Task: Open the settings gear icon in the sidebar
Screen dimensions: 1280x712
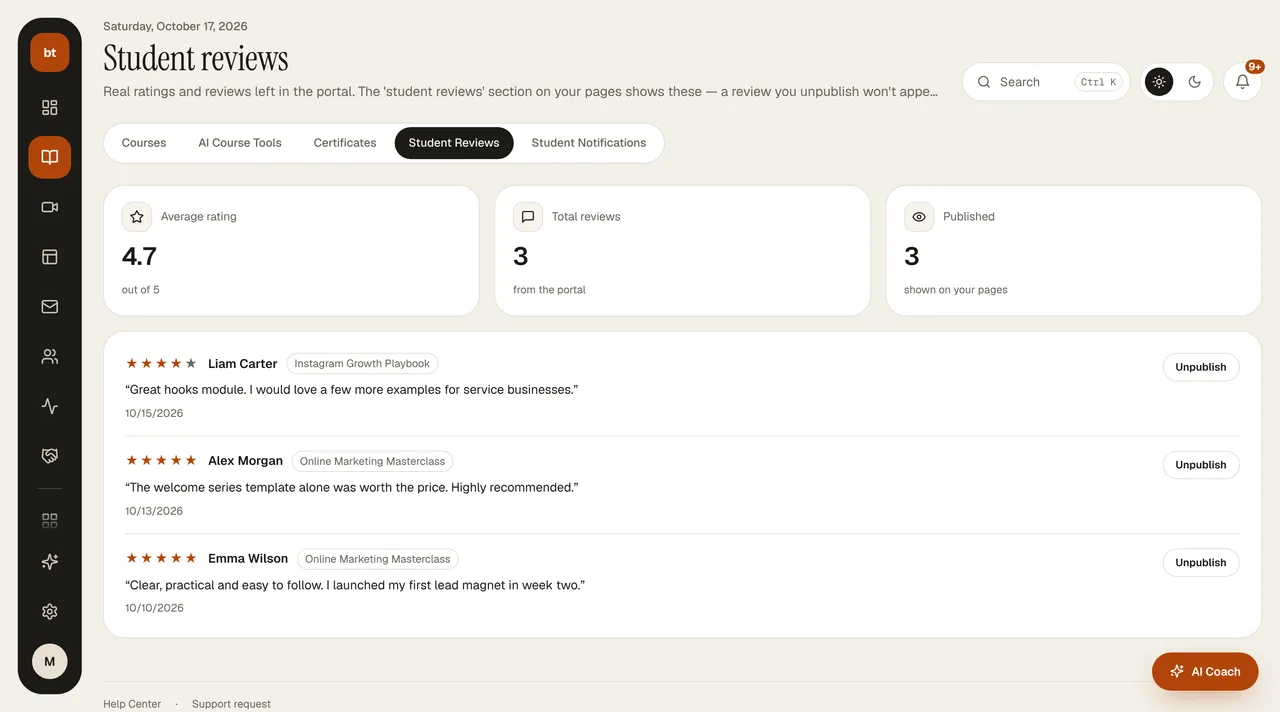Action: (x=50, y=612)
